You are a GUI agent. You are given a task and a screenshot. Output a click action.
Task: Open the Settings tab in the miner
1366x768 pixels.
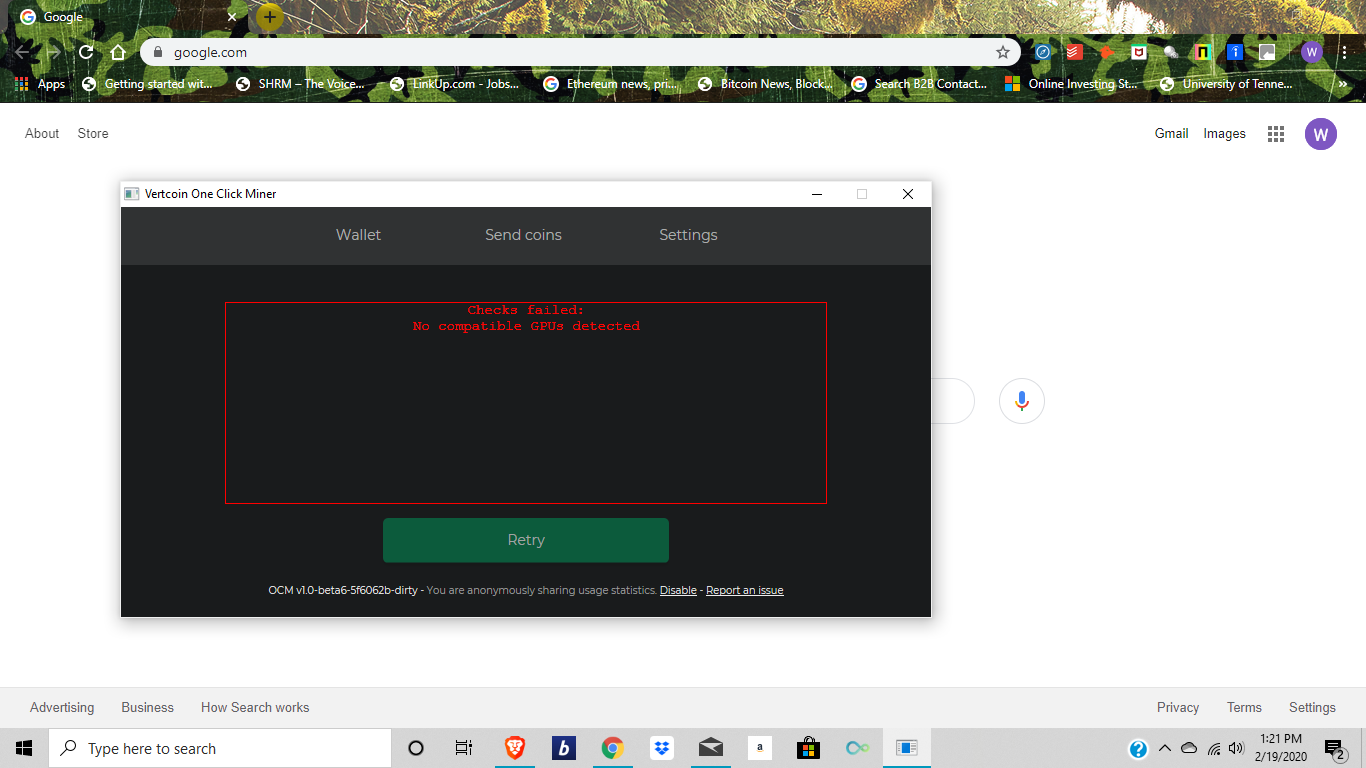click(688, 235)
